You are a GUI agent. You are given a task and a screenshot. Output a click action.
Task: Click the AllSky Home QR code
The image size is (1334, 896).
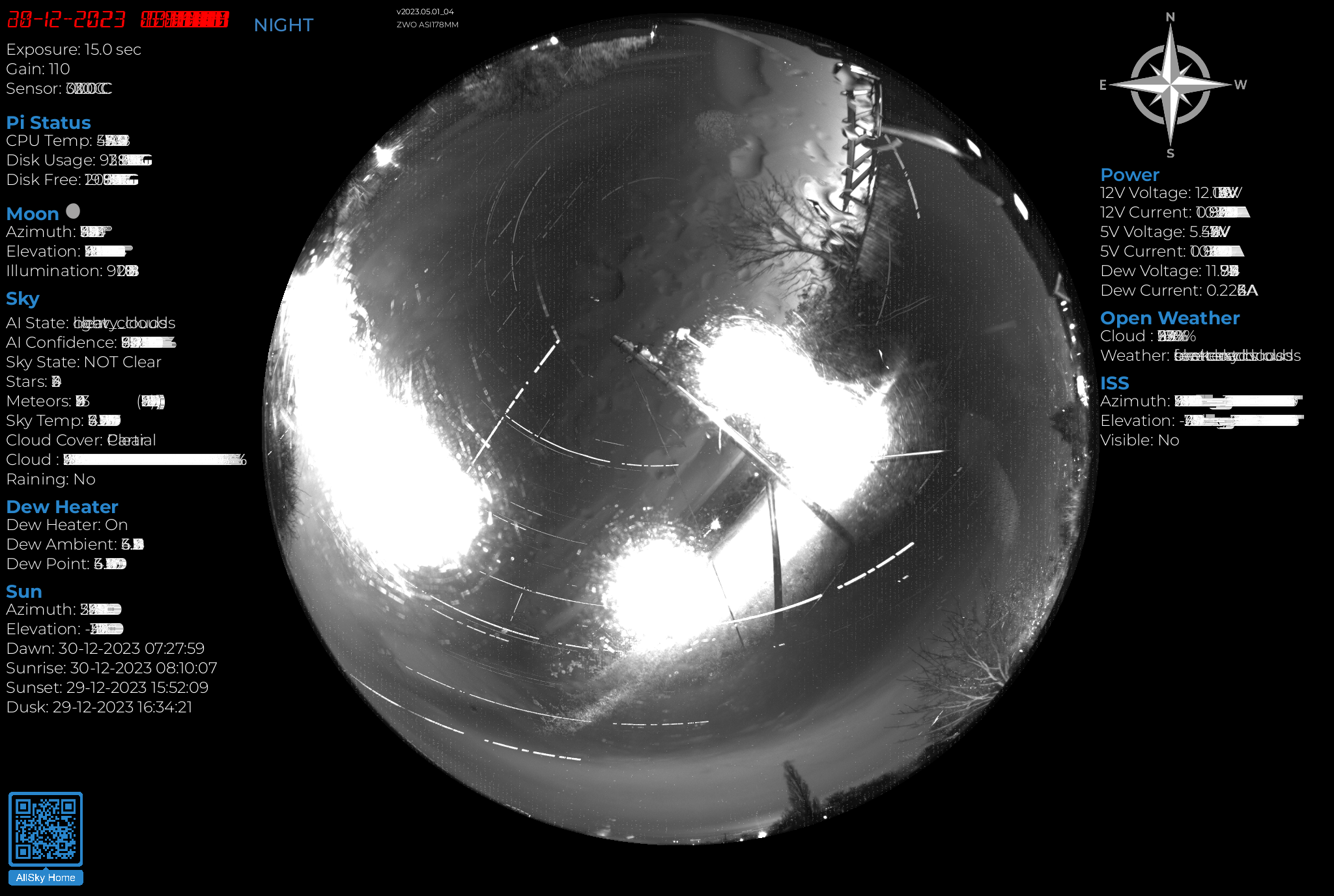46,829
